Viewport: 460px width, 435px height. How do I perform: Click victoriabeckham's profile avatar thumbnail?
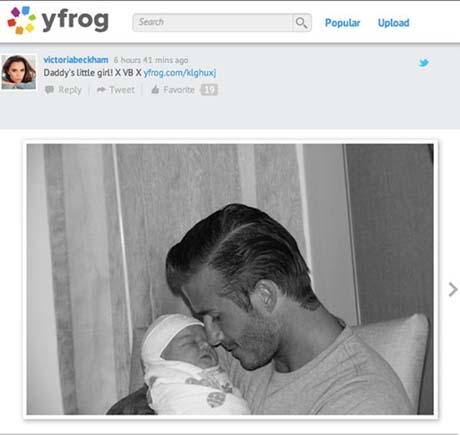tap(19, 72)
